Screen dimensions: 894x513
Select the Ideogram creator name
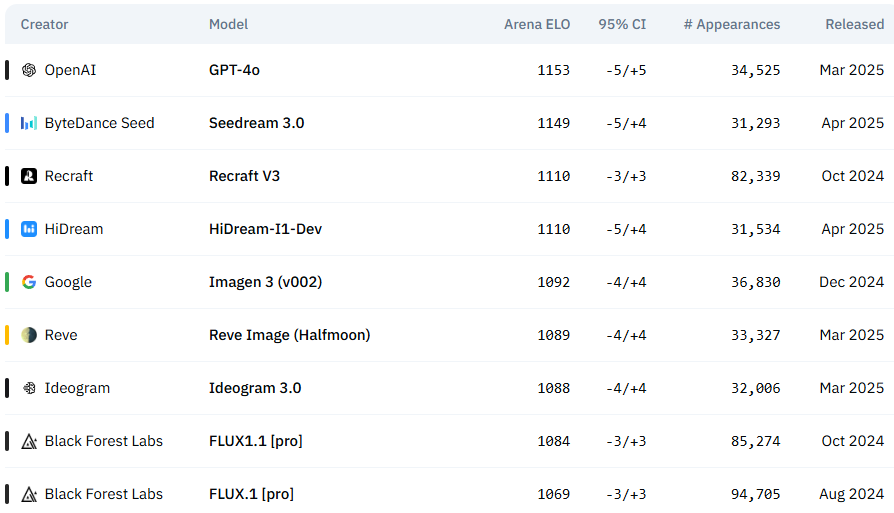[78, 388]
